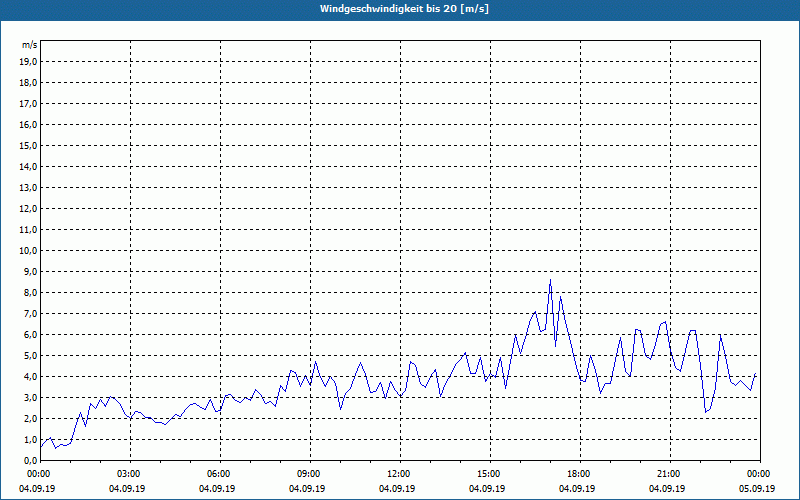Click the 18,0 y-axis label
Viewport: 800px width, 500px height.
(28, 83)
